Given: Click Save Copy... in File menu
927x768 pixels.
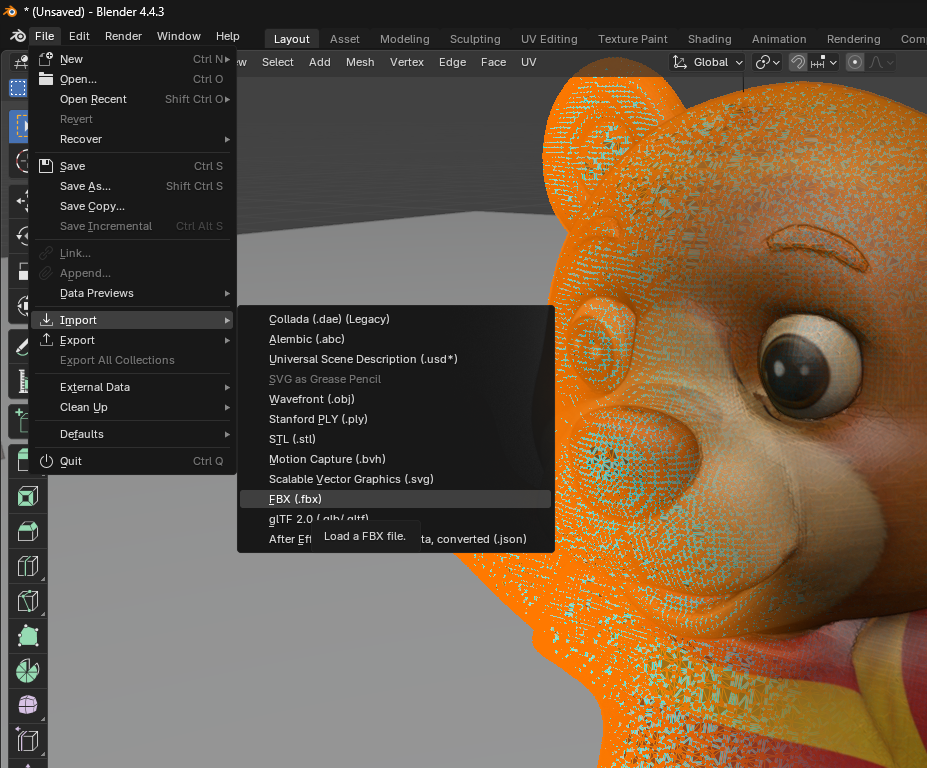Looking at the screenshot, I should coord(132,206).
